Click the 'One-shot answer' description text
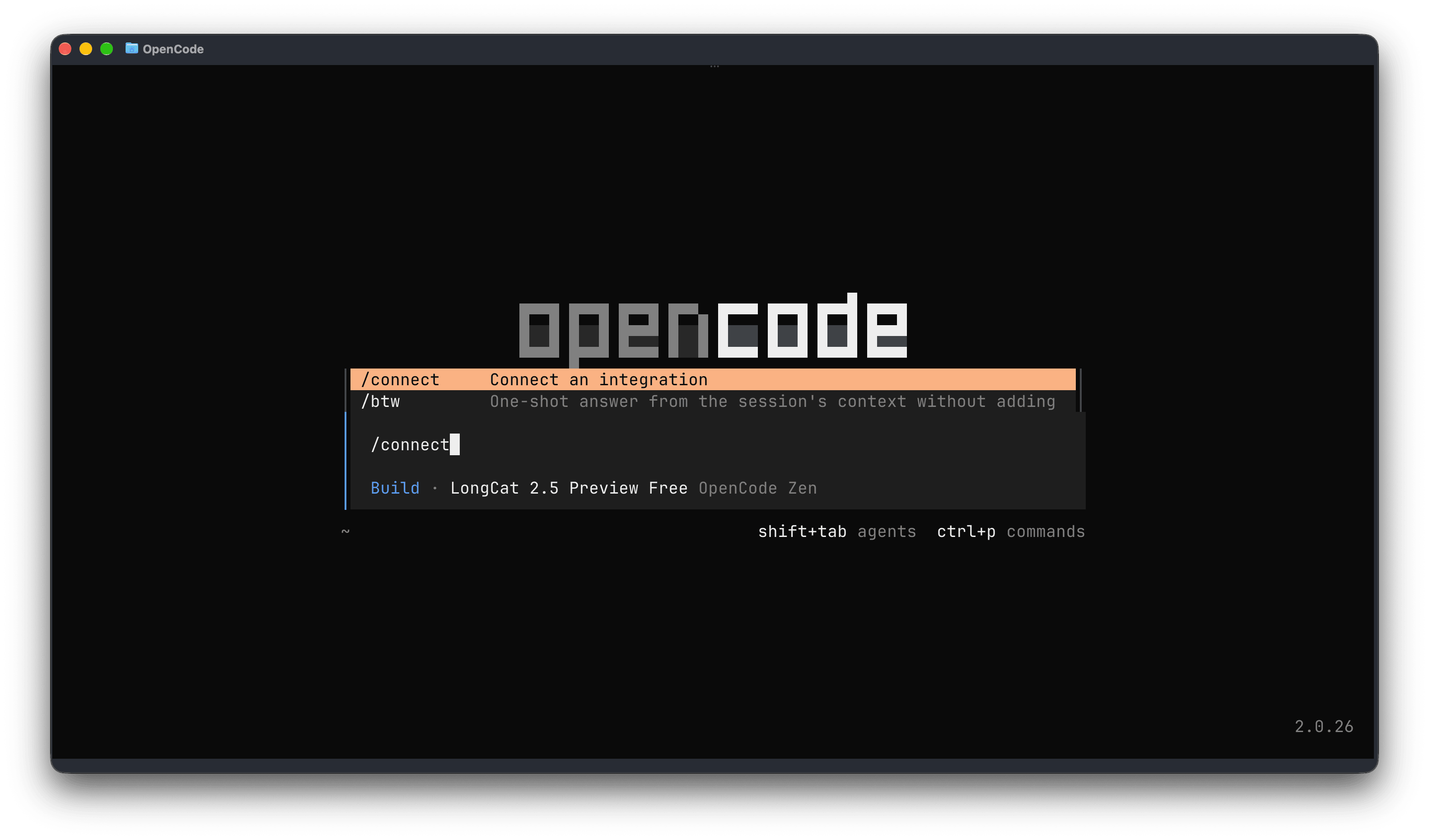The height and width of the screenshot is (840, 1429). (x=772, y=401)
